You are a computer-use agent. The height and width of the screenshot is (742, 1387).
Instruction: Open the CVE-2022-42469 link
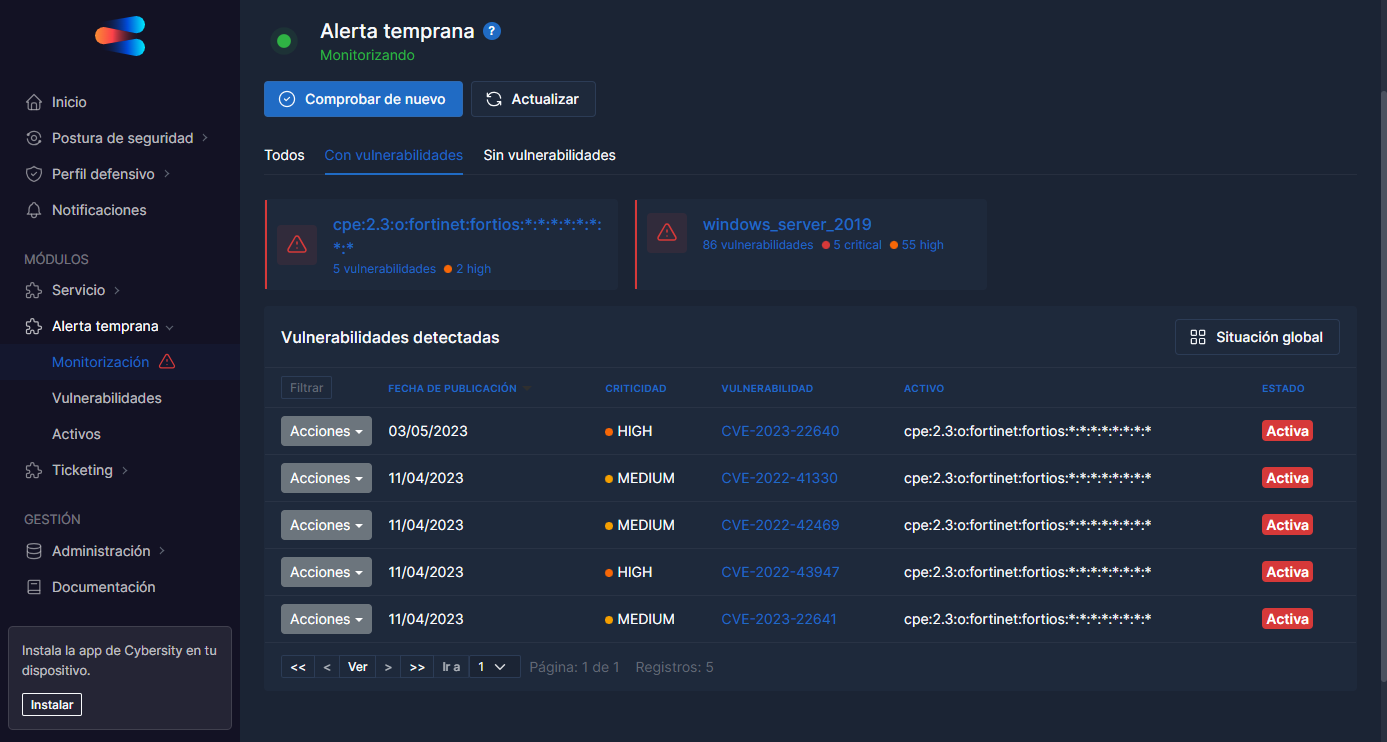(780, 525)
